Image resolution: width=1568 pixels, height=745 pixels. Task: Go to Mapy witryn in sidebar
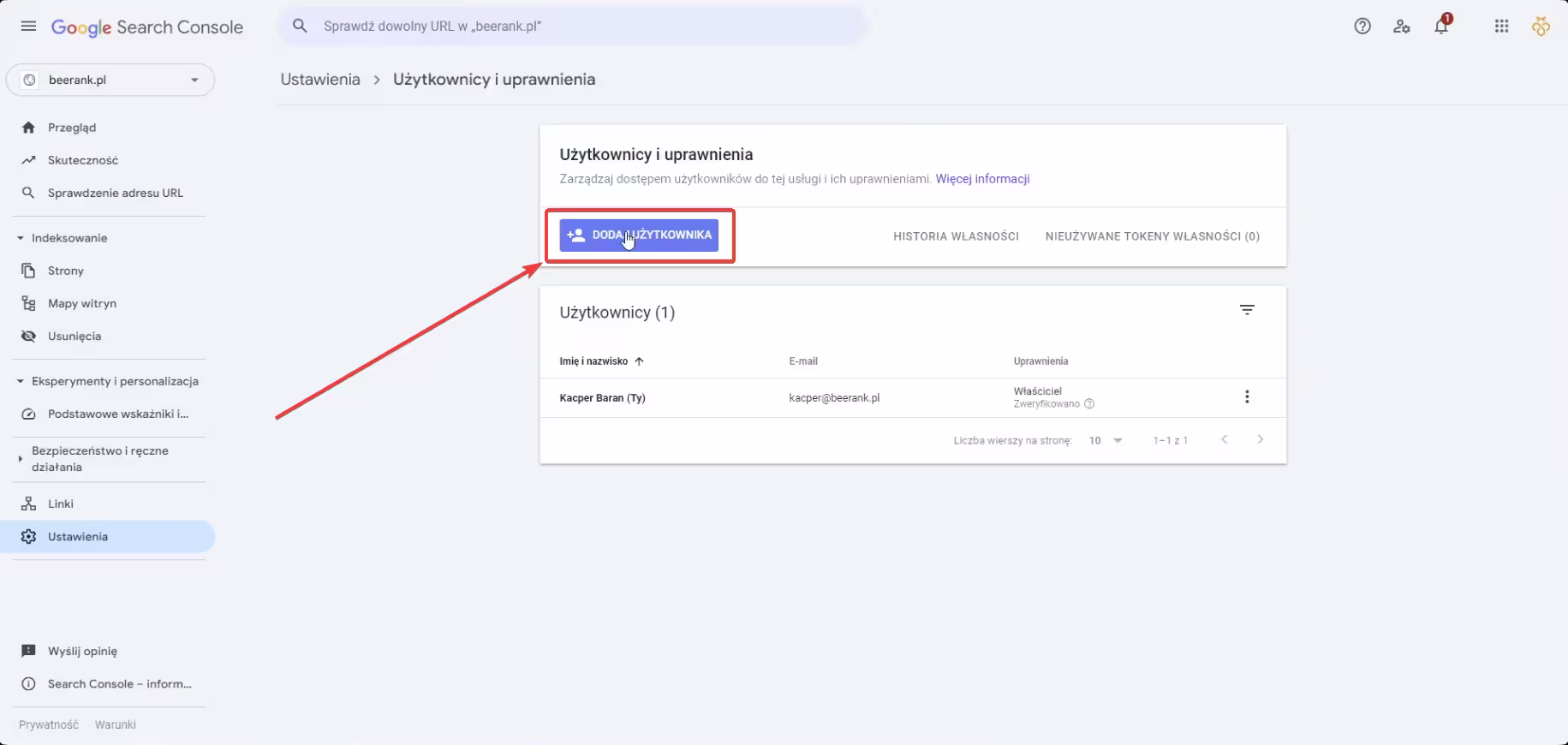point(81,303)
